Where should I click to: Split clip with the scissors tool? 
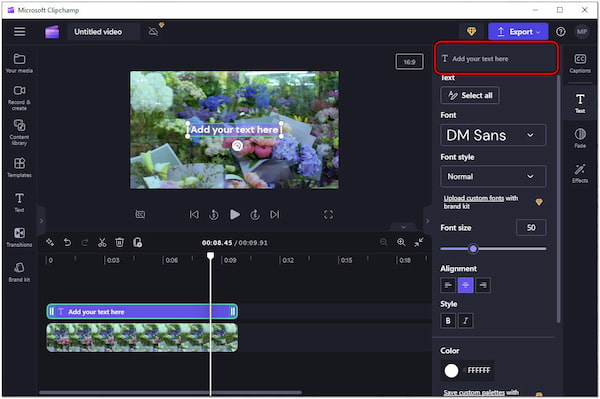[102, 243]
